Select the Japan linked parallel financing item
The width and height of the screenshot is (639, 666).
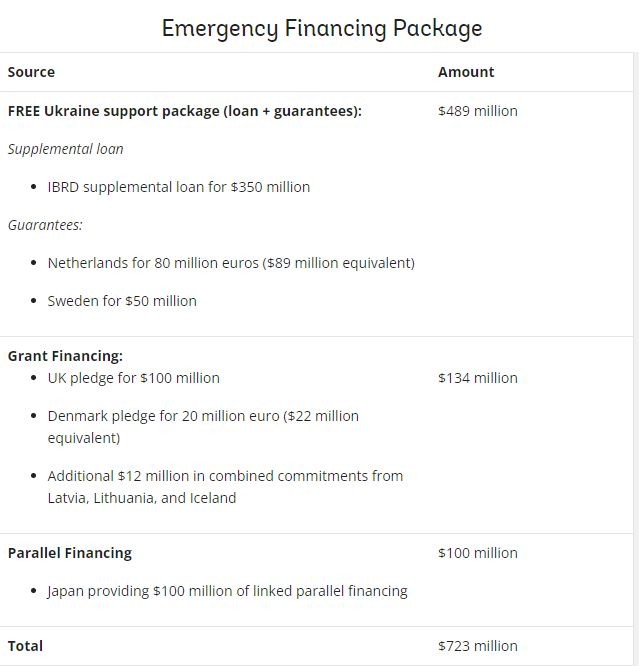point(227,591)
